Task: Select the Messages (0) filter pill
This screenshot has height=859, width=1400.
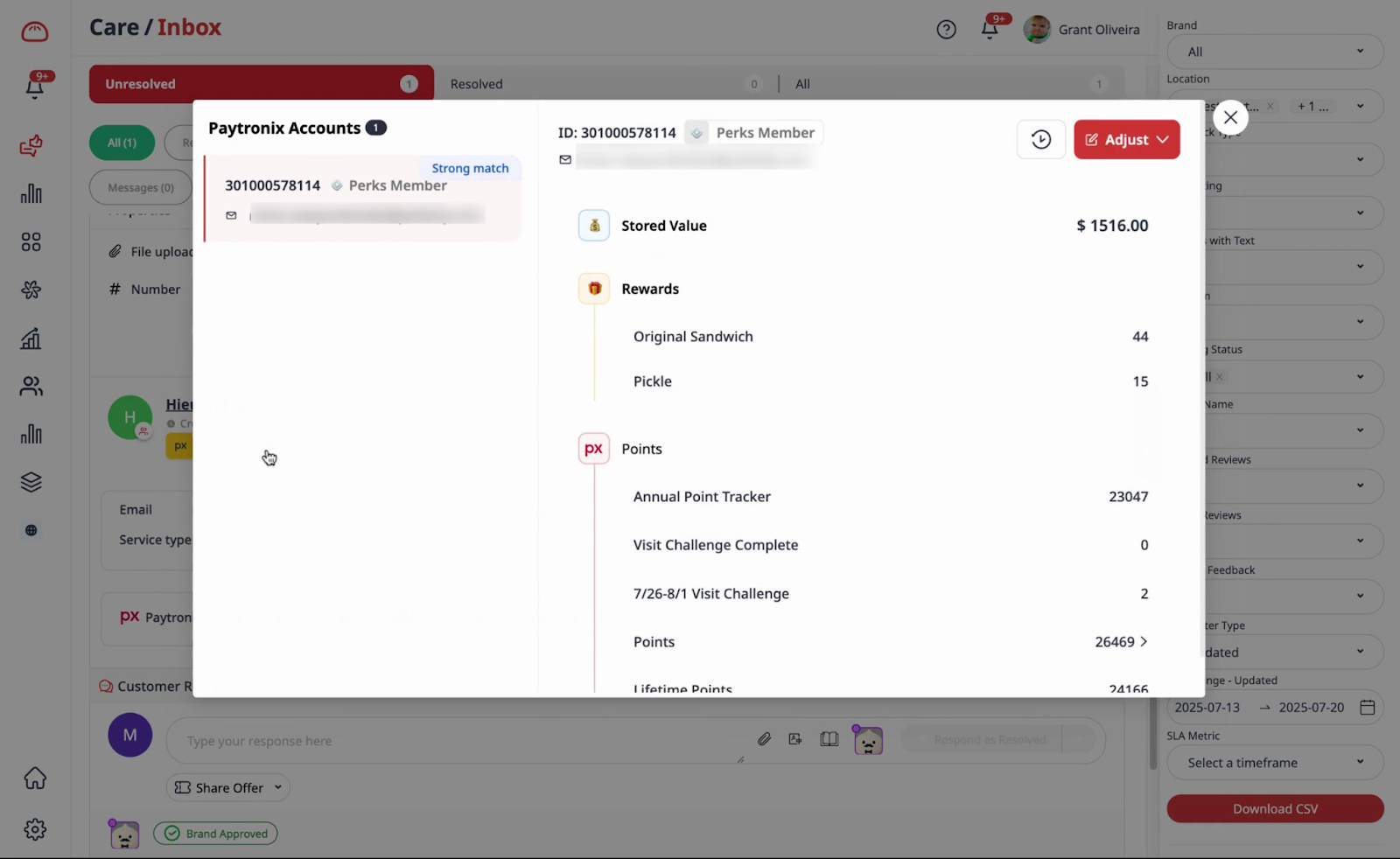Action: pyautogui.click(x=141, y=187)
